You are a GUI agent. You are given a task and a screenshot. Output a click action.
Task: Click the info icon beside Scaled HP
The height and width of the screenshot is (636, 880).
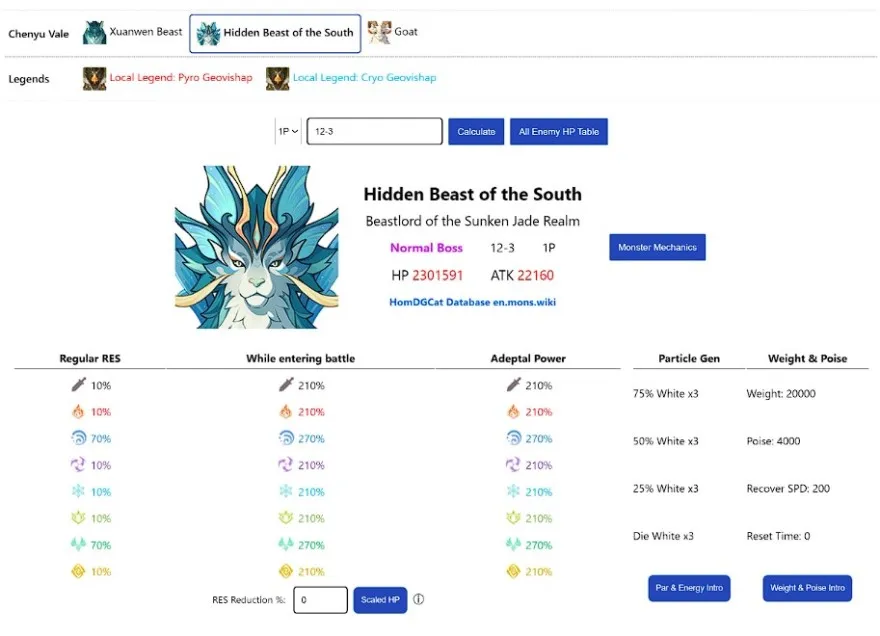click(419, 600)
